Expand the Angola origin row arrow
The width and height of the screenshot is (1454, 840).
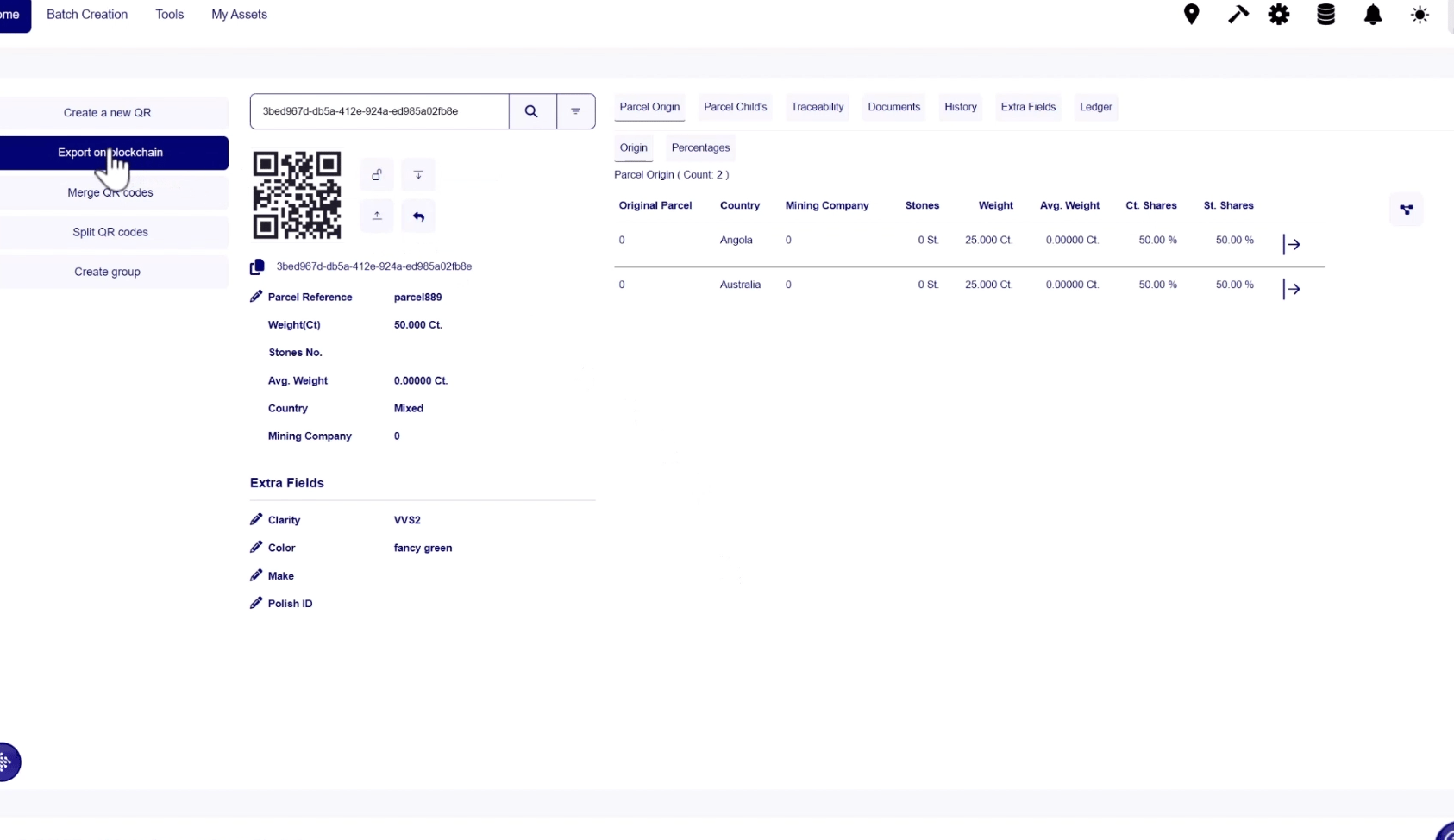tap(1291, 245)
